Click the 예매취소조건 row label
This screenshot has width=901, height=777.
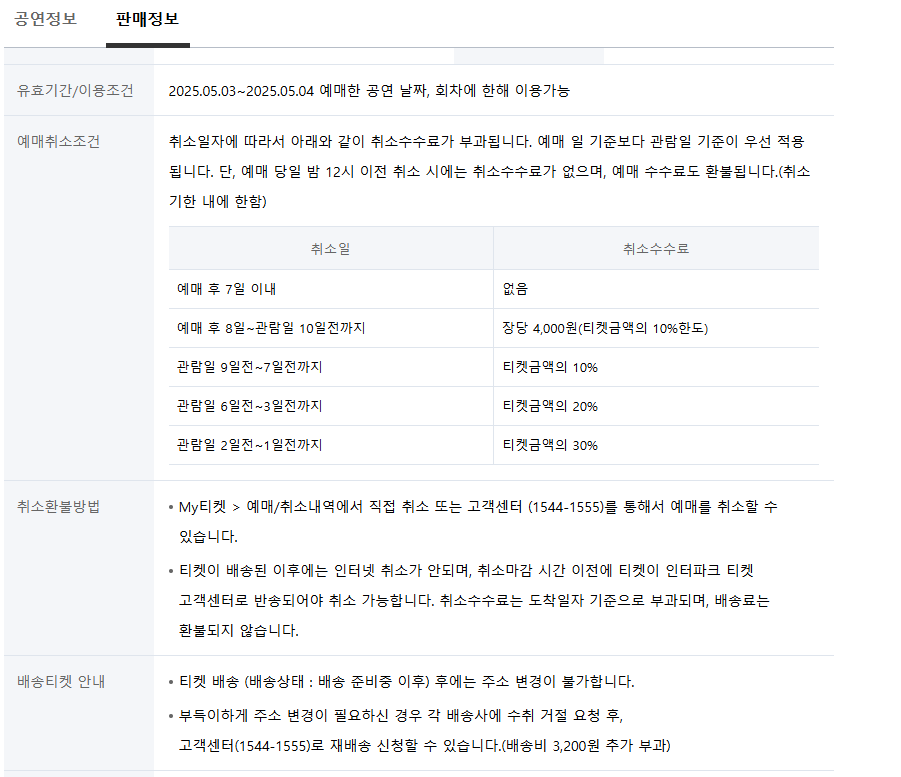click(59, 141)
